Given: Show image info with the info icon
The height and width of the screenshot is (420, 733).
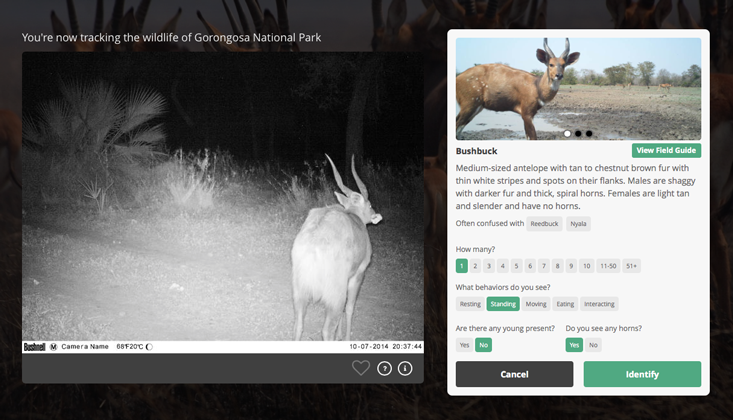Looking at the screenshot, I should coord(405,368).
